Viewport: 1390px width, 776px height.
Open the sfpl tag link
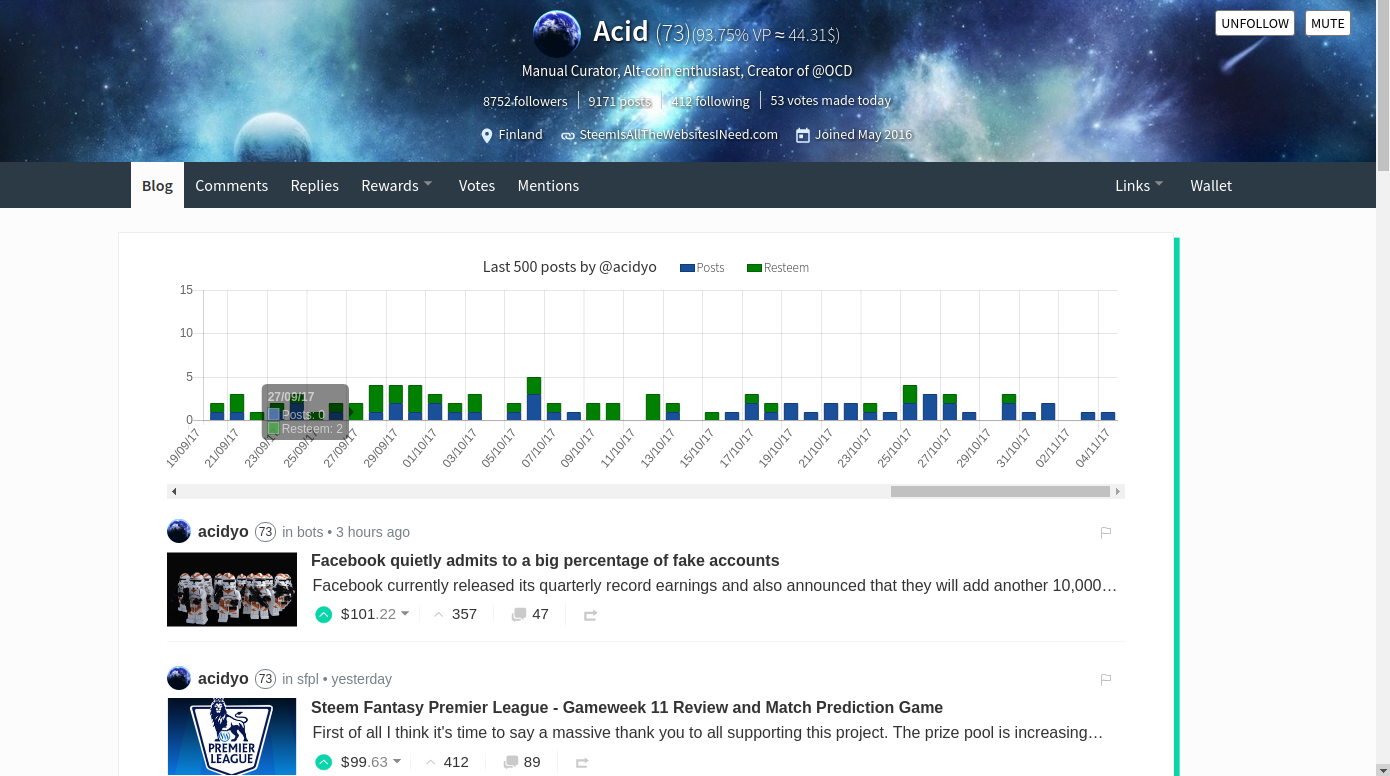tap(308, 679)
